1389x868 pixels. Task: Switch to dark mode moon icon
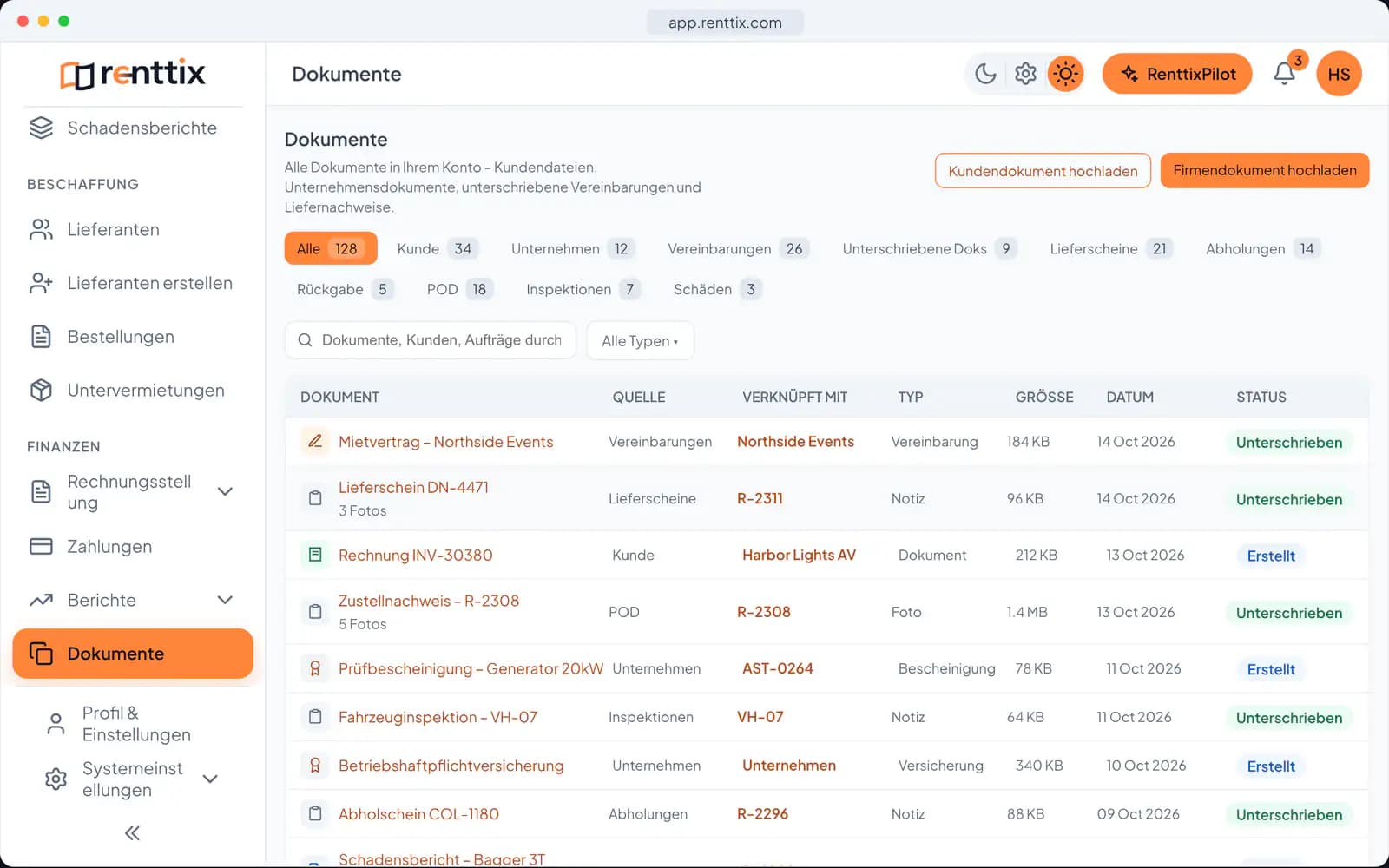tap(985, 74)
